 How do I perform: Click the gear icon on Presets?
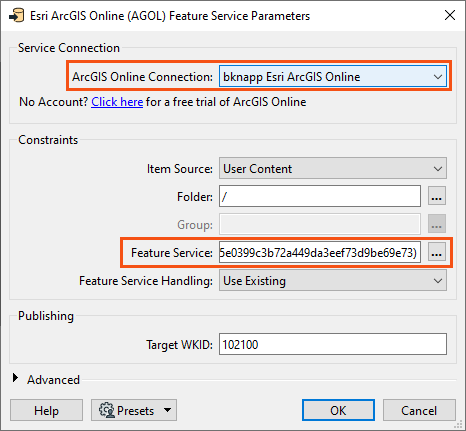pyautogui.click(x=107, y=410)
